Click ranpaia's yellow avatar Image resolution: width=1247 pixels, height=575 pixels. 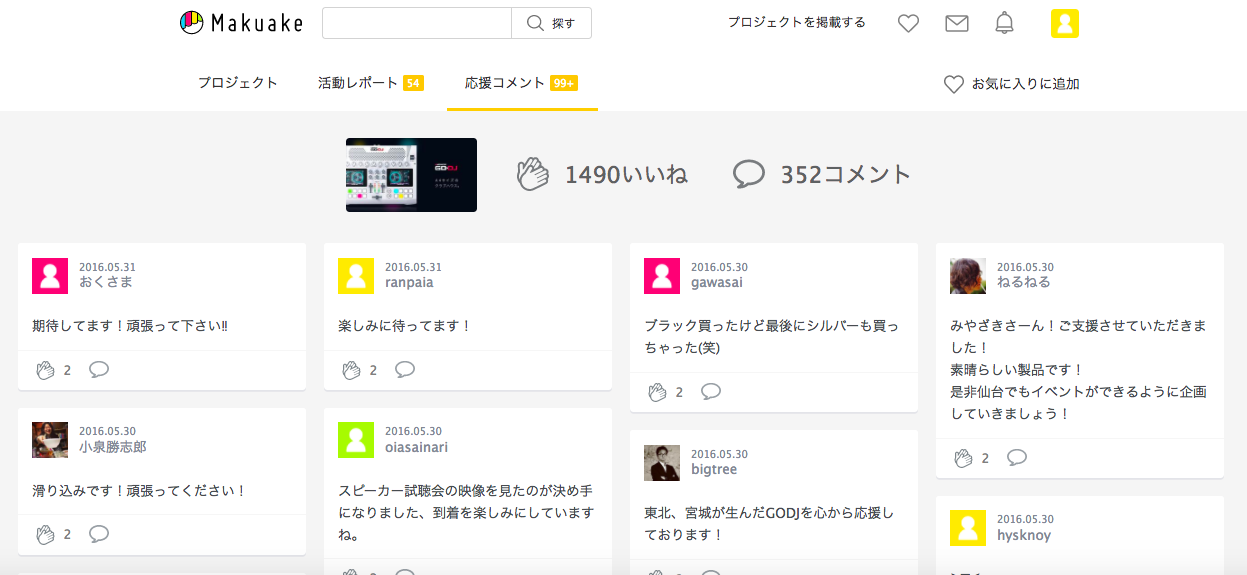pyautogui.click(x=356, y=276)
